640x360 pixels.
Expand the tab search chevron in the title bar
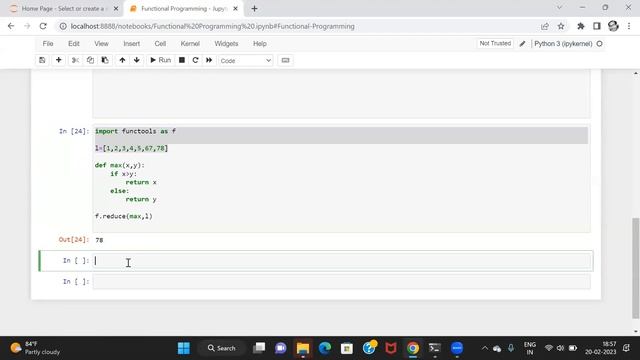(x=560, y=7)
